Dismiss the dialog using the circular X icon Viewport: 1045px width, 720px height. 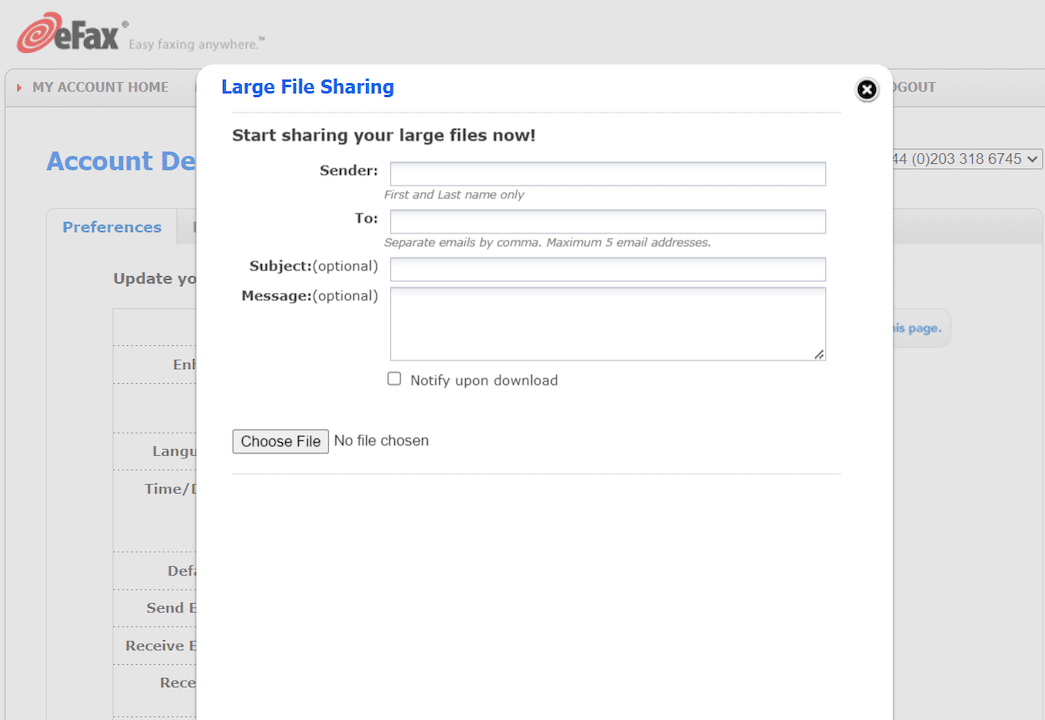coord(866,90)
